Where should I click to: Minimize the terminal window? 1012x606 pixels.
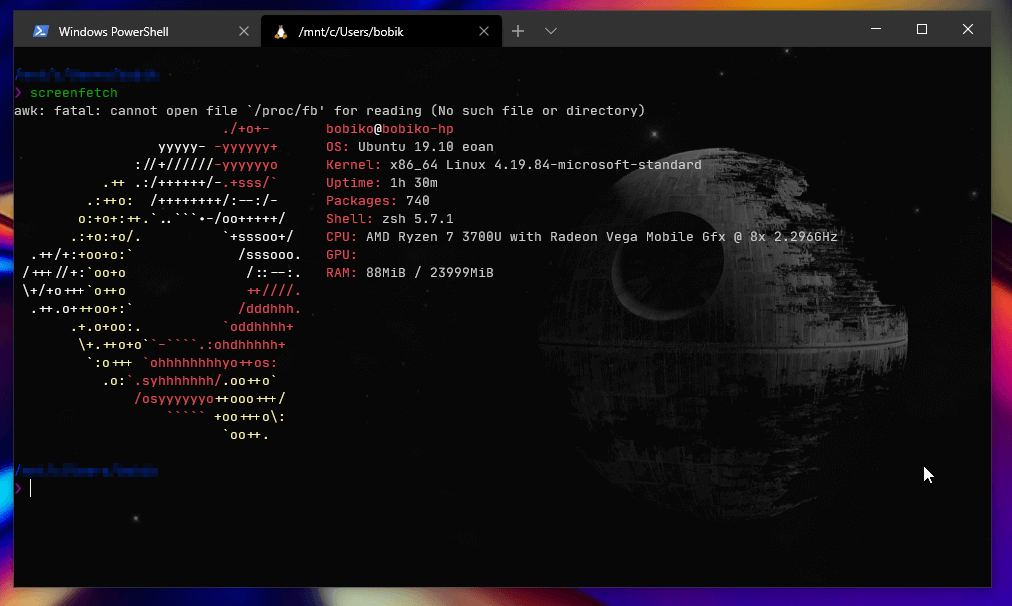point(876,29)
